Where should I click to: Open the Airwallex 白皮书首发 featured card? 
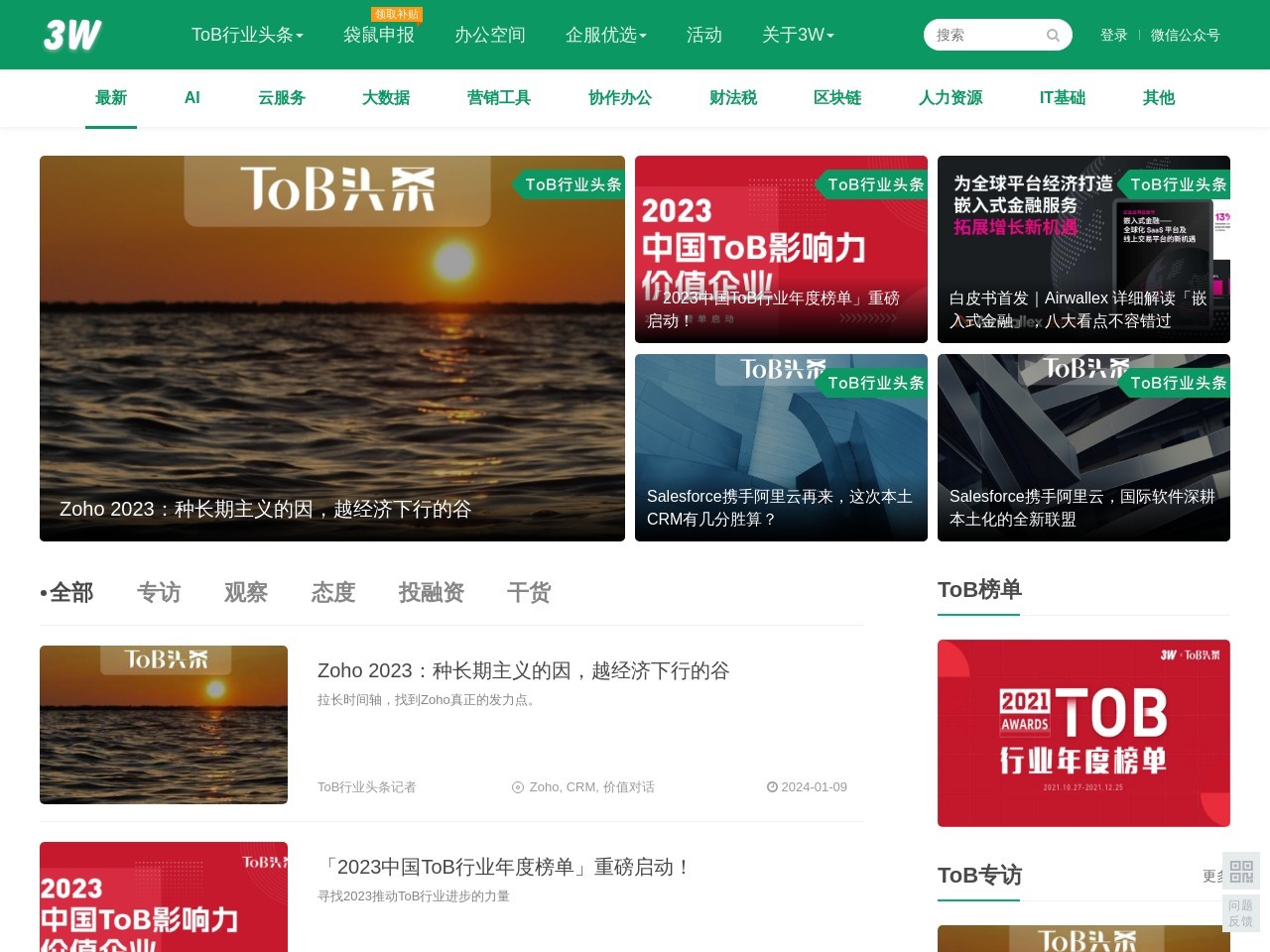1083,249
